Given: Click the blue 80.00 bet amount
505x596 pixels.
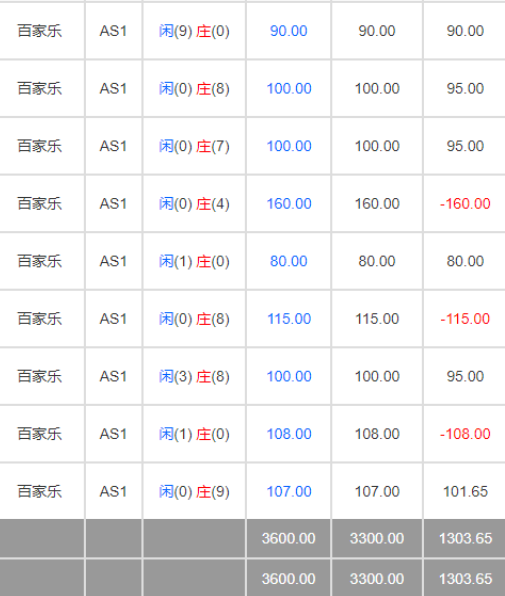Looking at the screenshot, I should click(288, 262).
